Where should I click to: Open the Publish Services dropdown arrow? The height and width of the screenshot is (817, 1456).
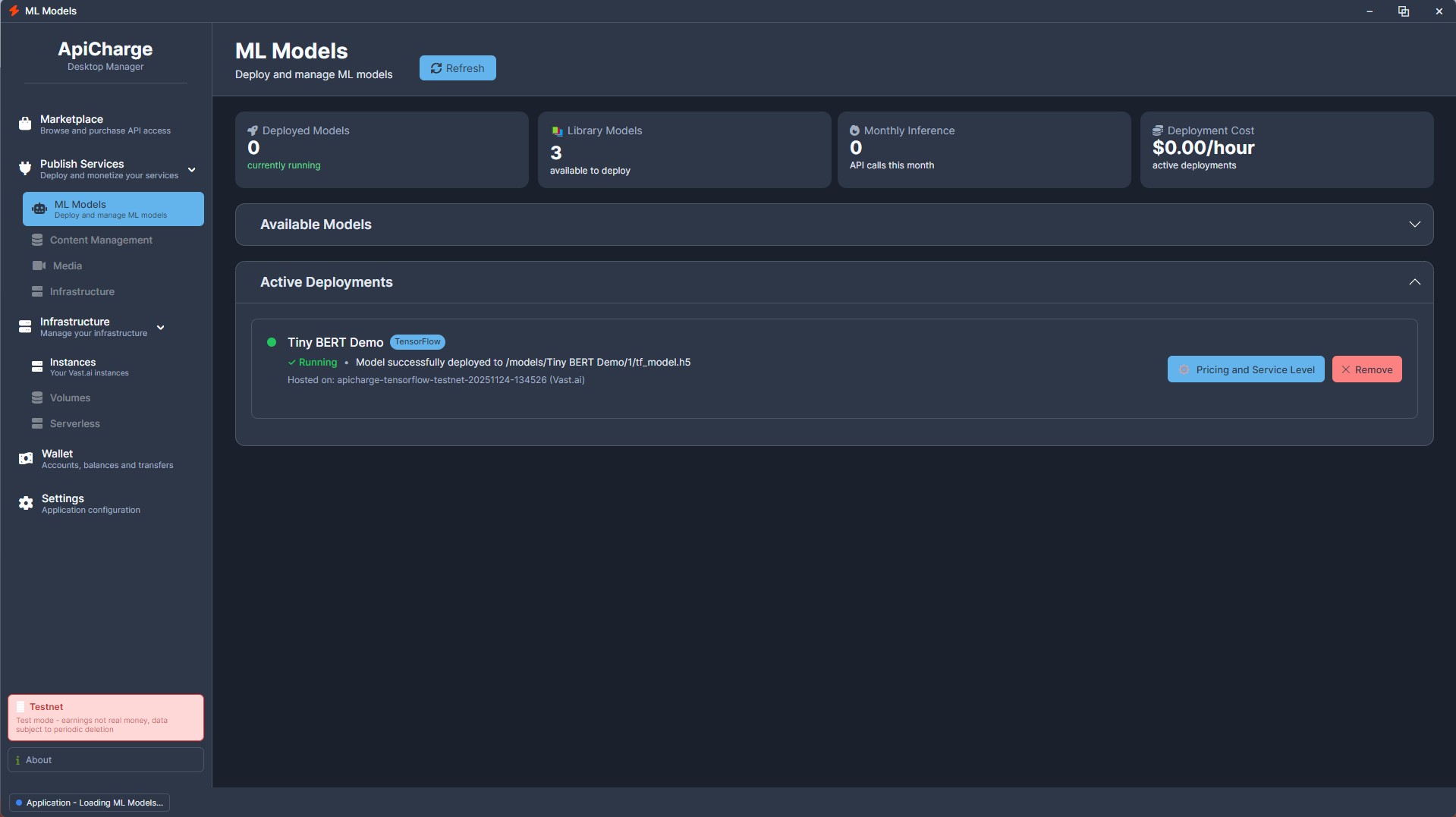[191, 170]
